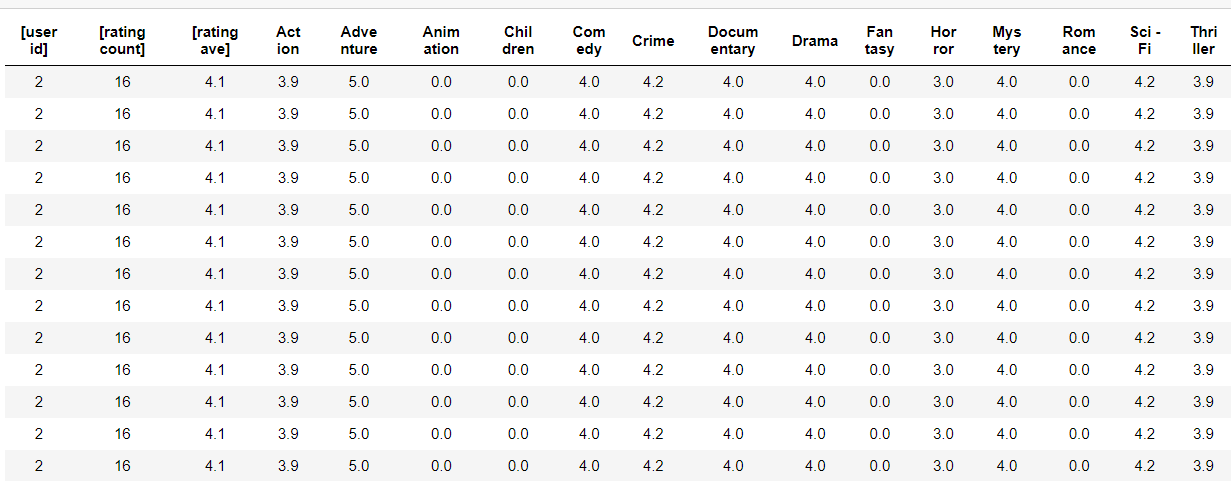The image size is (1231, 482).
Task: Select the Sci-Fi column header
Action: pos(1145,41)
